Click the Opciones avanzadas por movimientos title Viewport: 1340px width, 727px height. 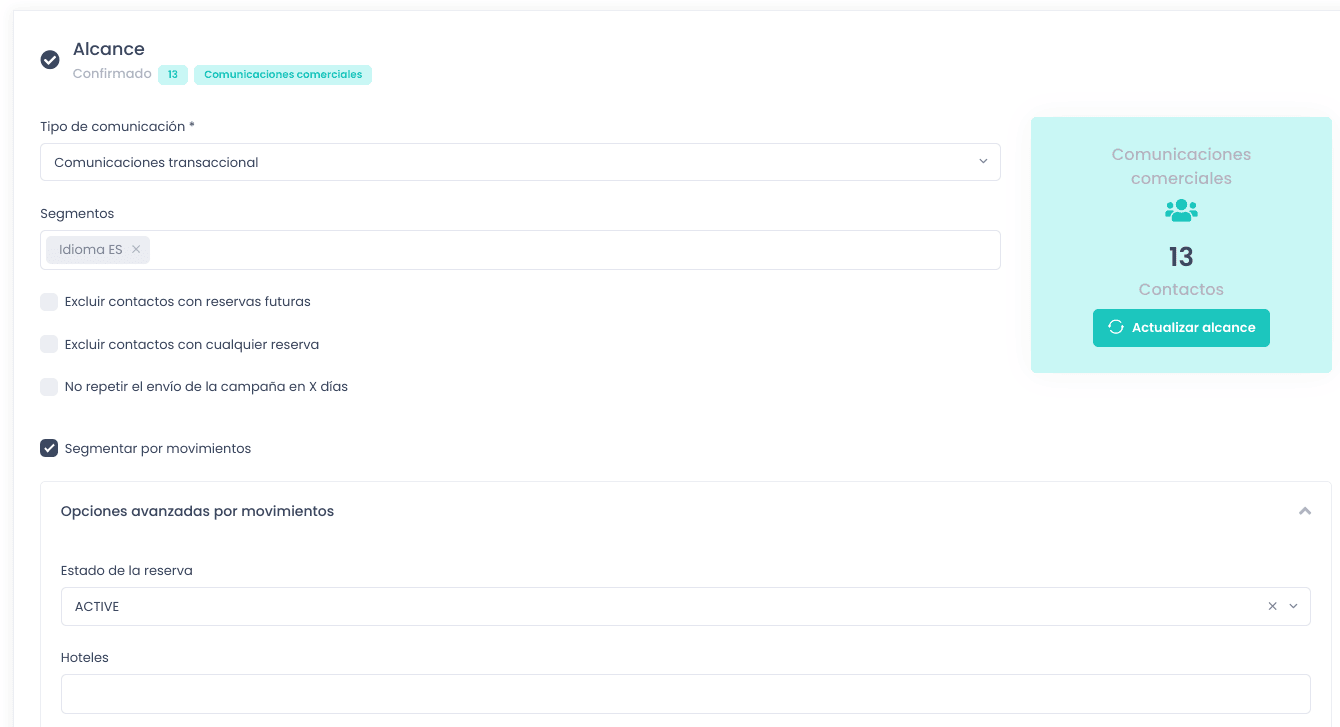(197, 511)
